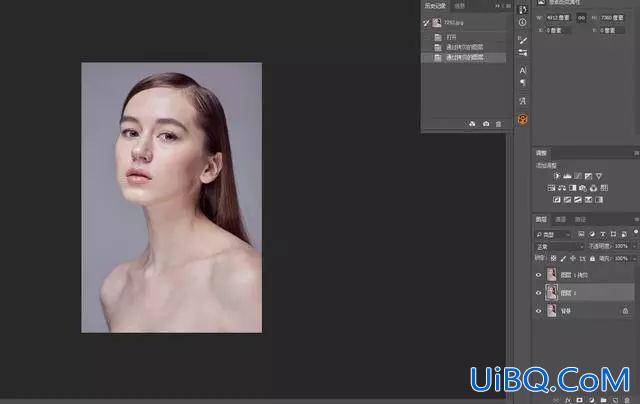Image resolution: width=640 pixels, height=404 pixels.
Task: Click the X position value field
Action: click(558, 30)
